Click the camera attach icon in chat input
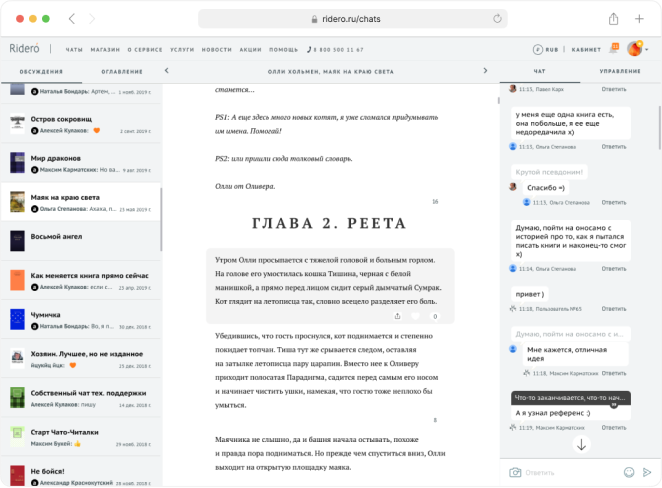The image size is (662, 488). (x=515, y=472)
